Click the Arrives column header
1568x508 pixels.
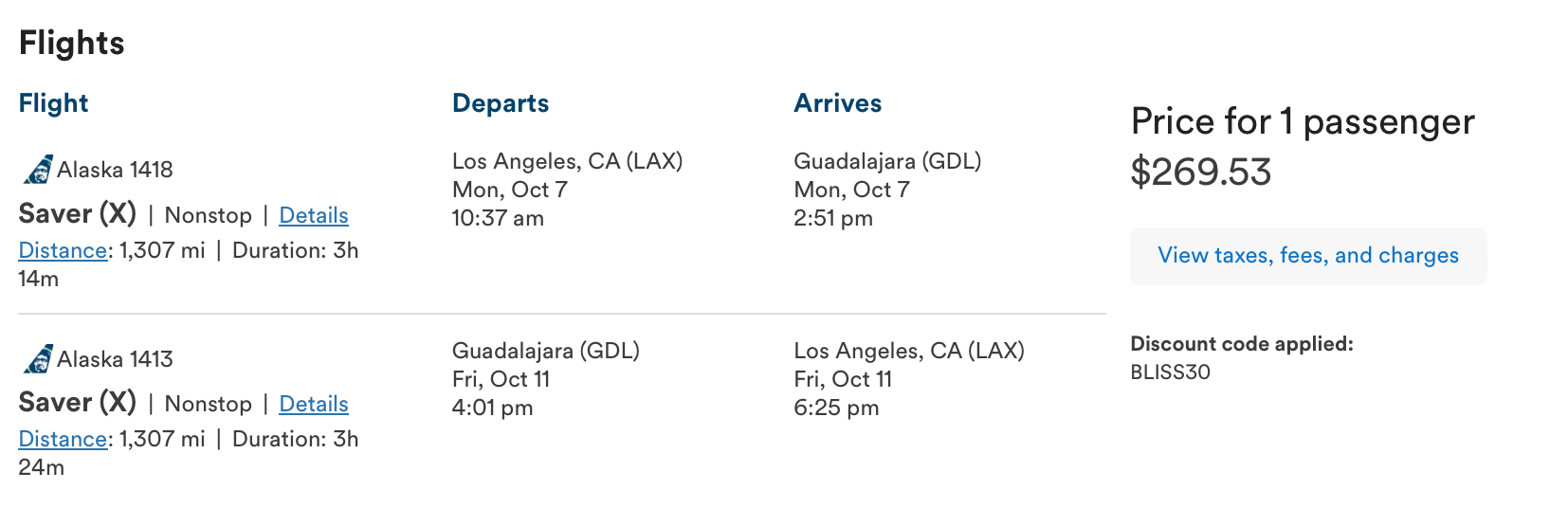tap(837, 102)
